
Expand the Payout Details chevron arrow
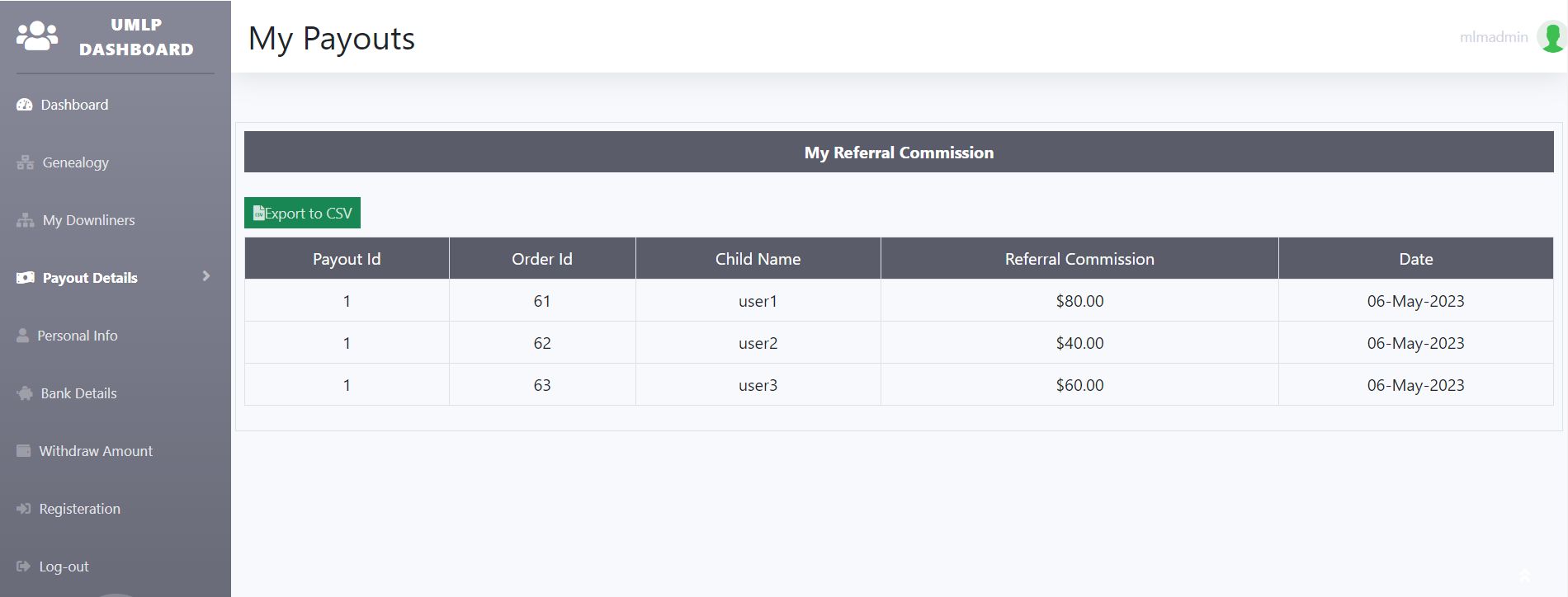pyautogui.click(x=206, y=276)
